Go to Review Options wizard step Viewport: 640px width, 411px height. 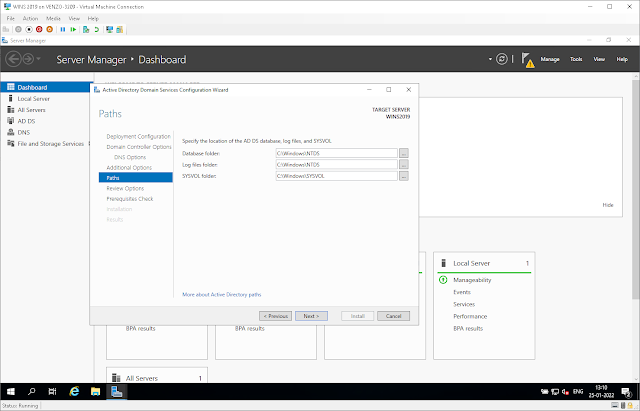(x=125, y=189)
